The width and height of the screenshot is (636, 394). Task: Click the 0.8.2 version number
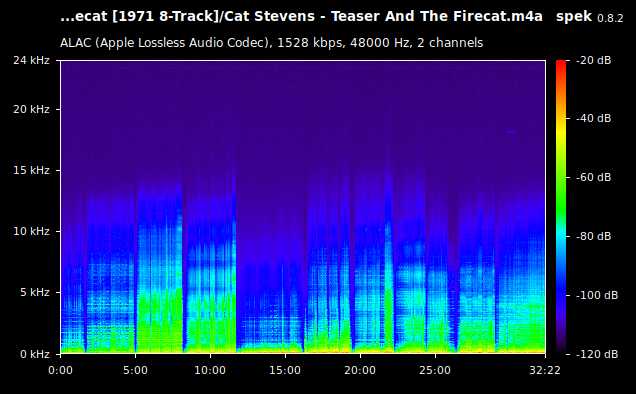610,19
